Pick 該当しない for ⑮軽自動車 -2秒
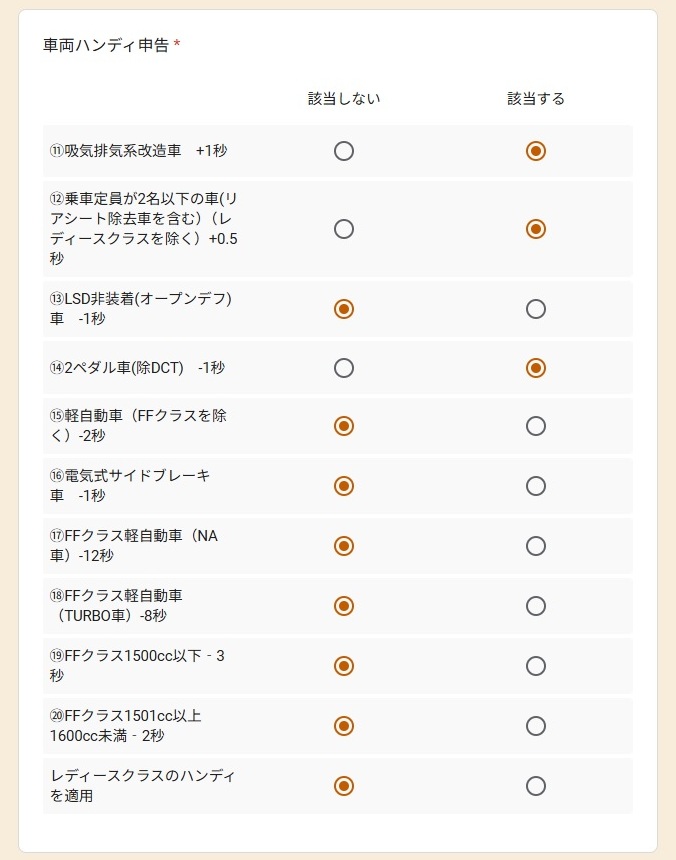 point(344,426)
